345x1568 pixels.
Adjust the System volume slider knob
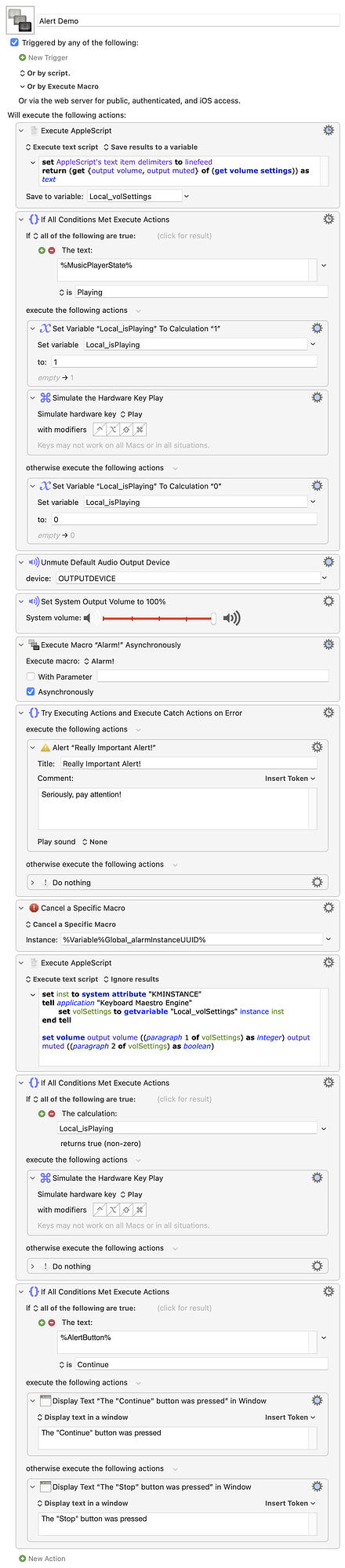pos(213,619)
